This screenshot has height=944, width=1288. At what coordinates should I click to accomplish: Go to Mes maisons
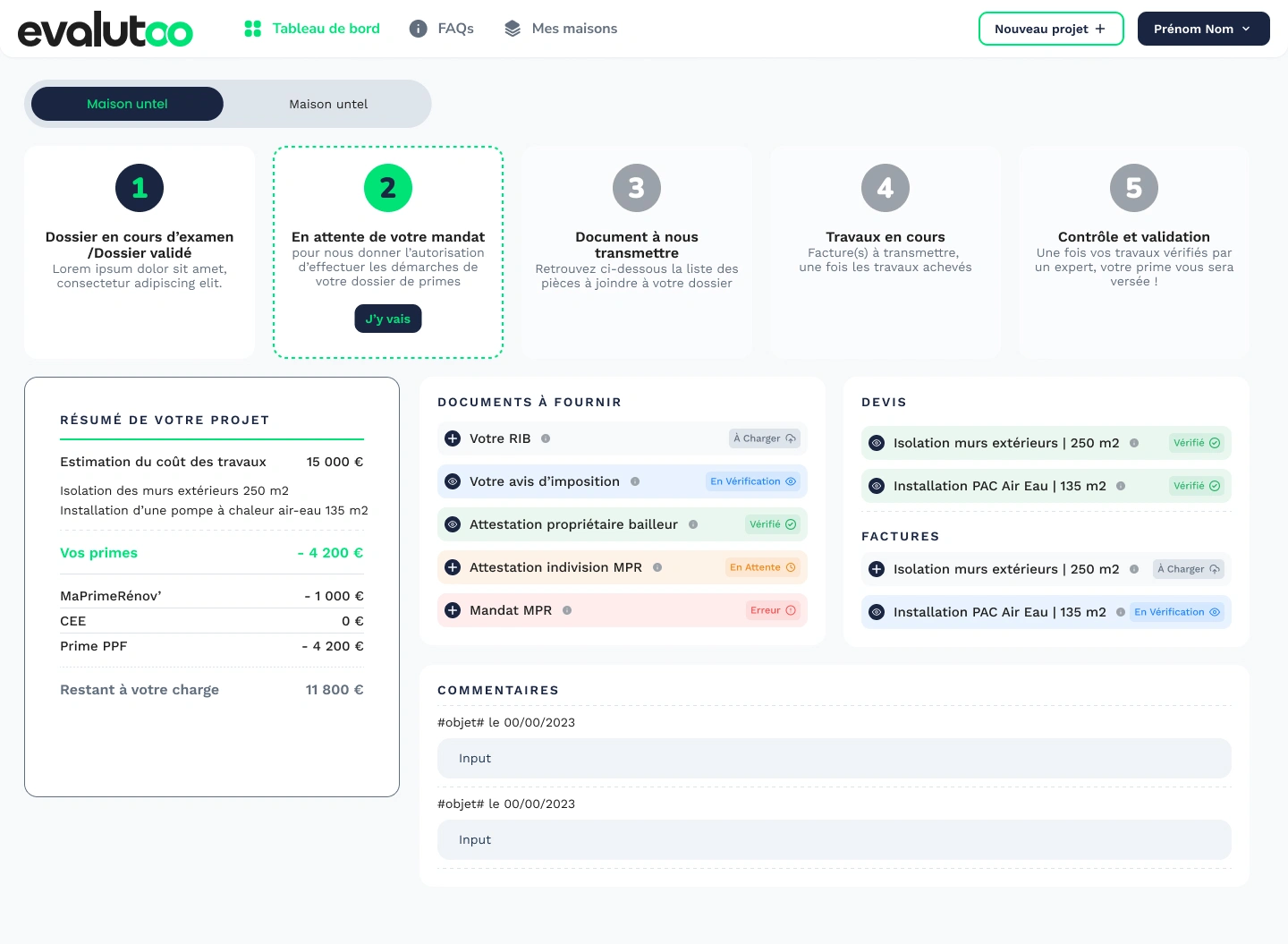[561, 29]
